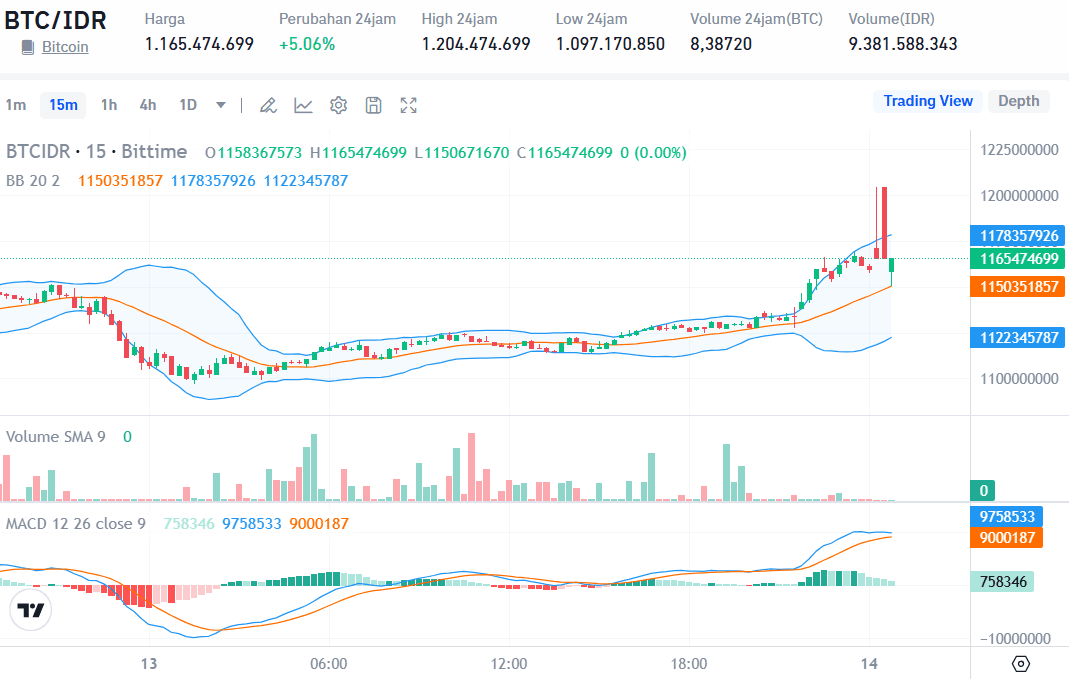1069x679 pixels.
Task: Save chart layout using the floppy icon
Action: [373, 104]
